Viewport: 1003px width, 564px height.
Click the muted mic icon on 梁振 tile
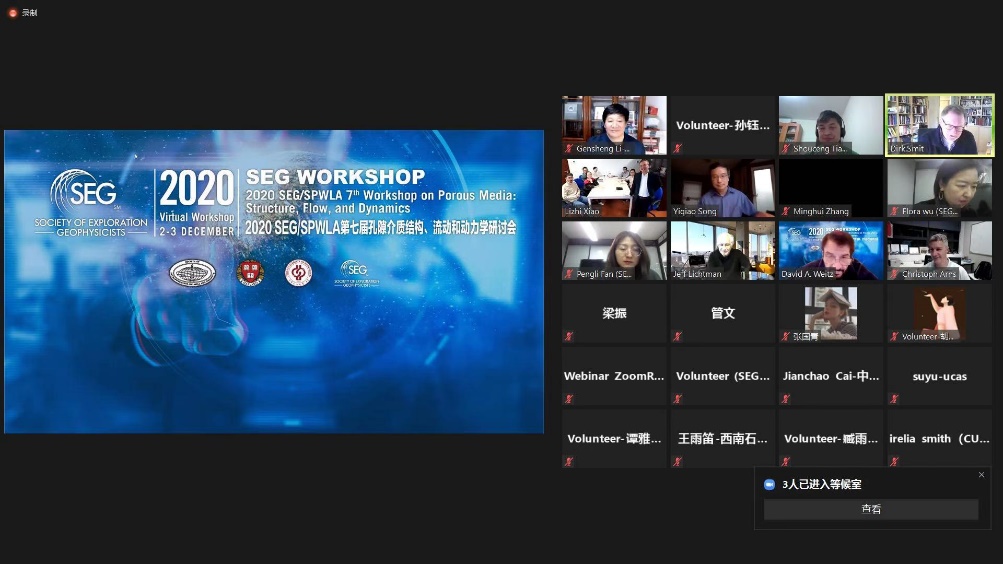(x=569, y=337)
